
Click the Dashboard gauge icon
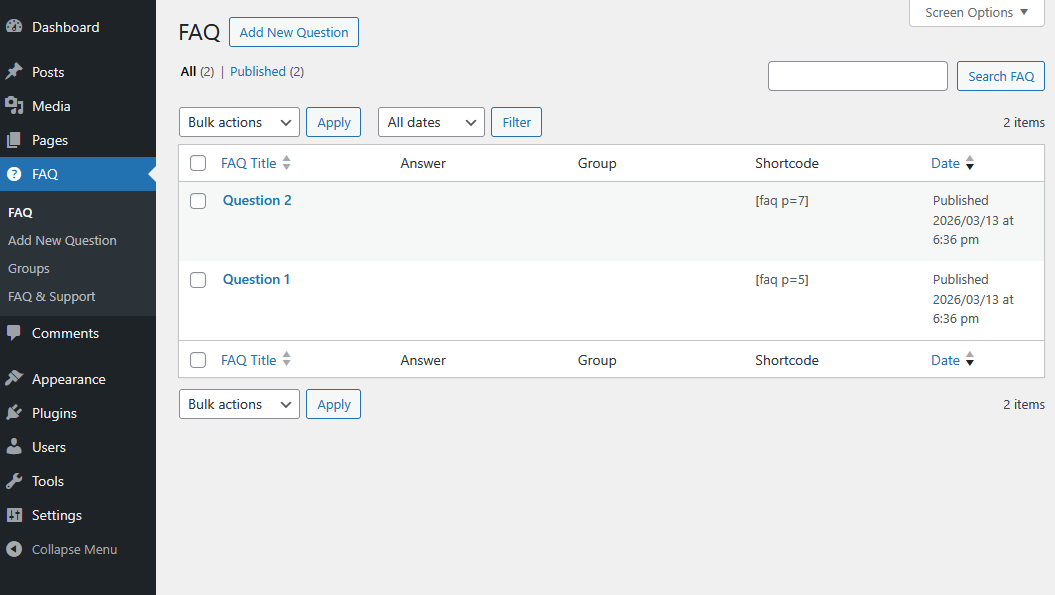[x=14, y=27]
